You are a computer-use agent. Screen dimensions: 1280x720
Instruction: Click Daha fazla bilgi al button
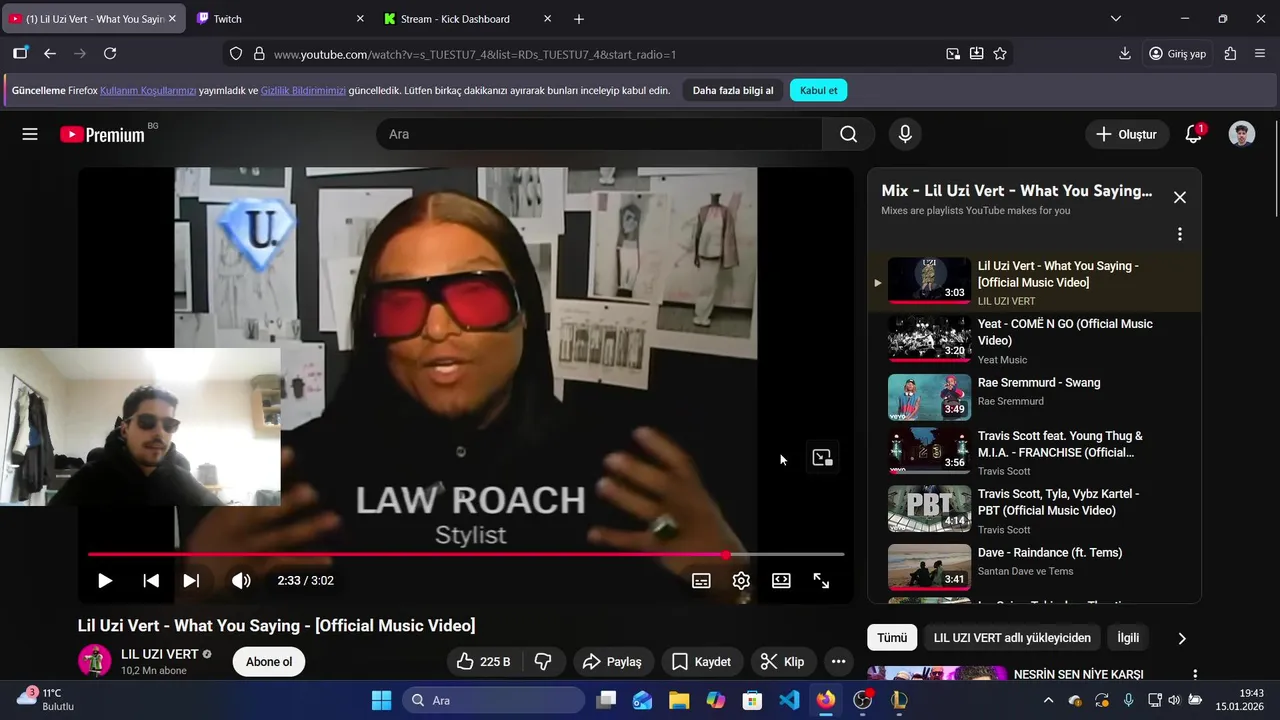[x=733, y=90]
